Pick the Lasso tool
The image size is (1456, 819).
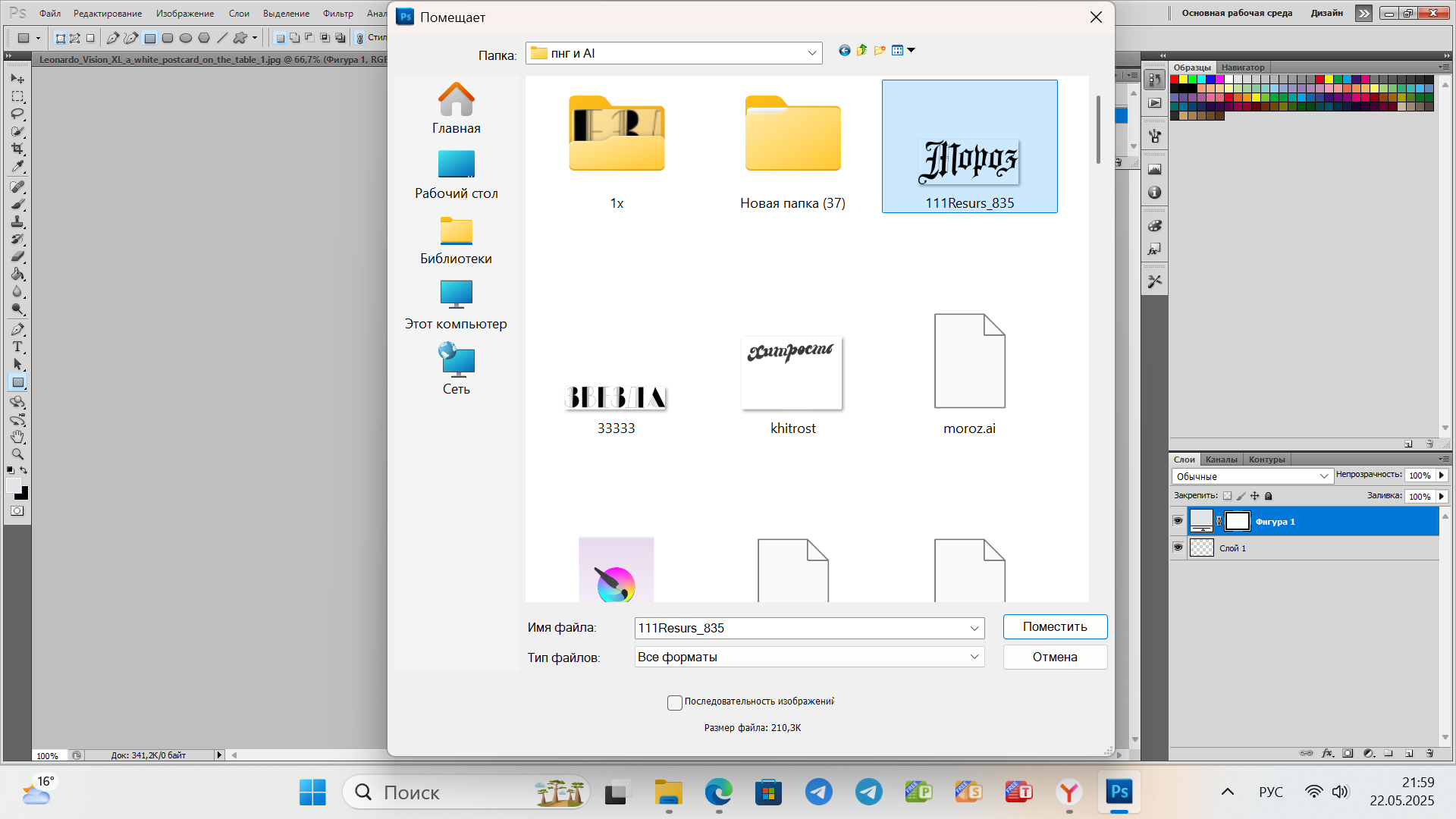pyautogui.click(x=17, y=114)
